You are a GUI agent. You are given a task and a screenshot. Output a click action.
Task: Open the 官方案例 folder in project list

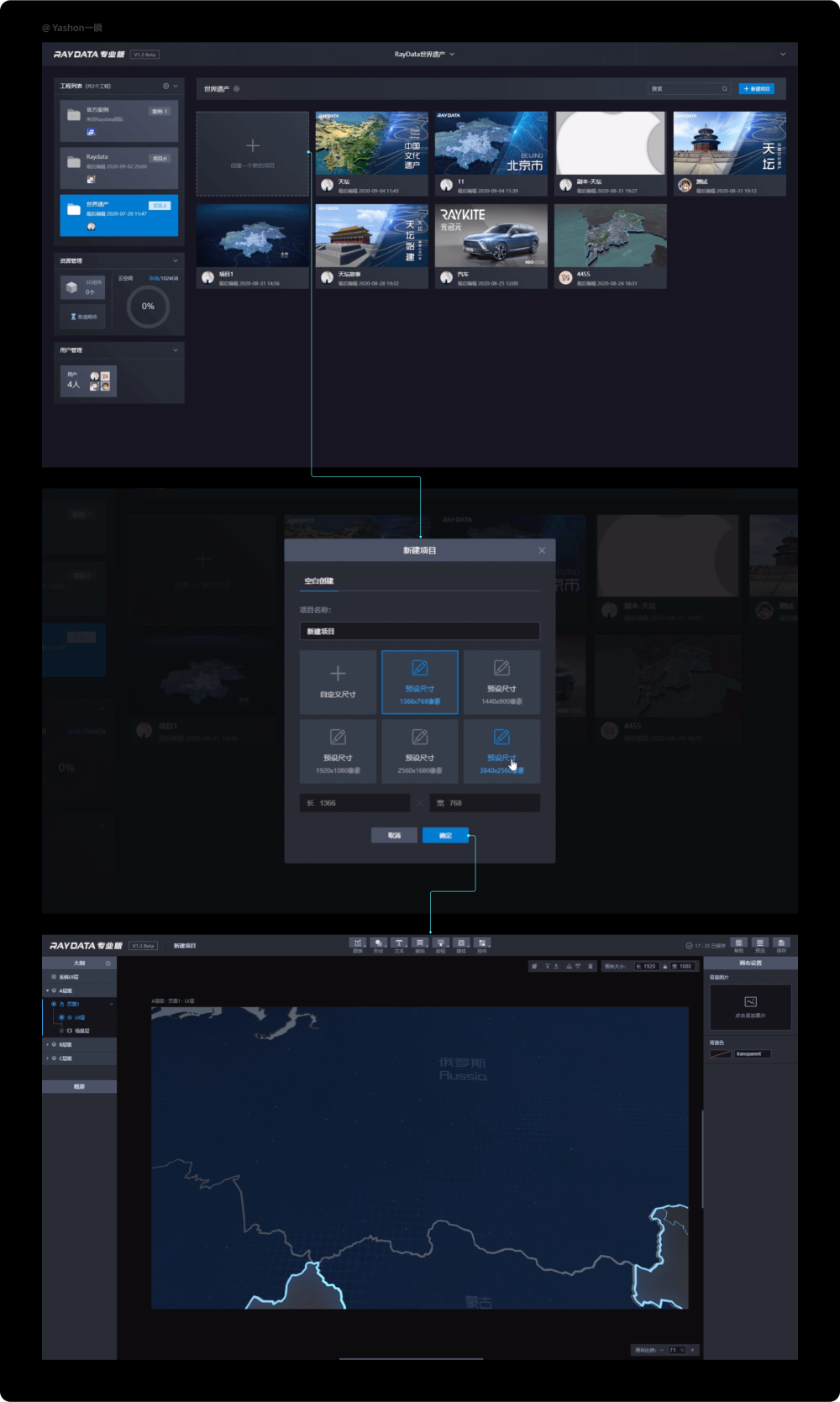pyautogui.click(x=119, y=120)
